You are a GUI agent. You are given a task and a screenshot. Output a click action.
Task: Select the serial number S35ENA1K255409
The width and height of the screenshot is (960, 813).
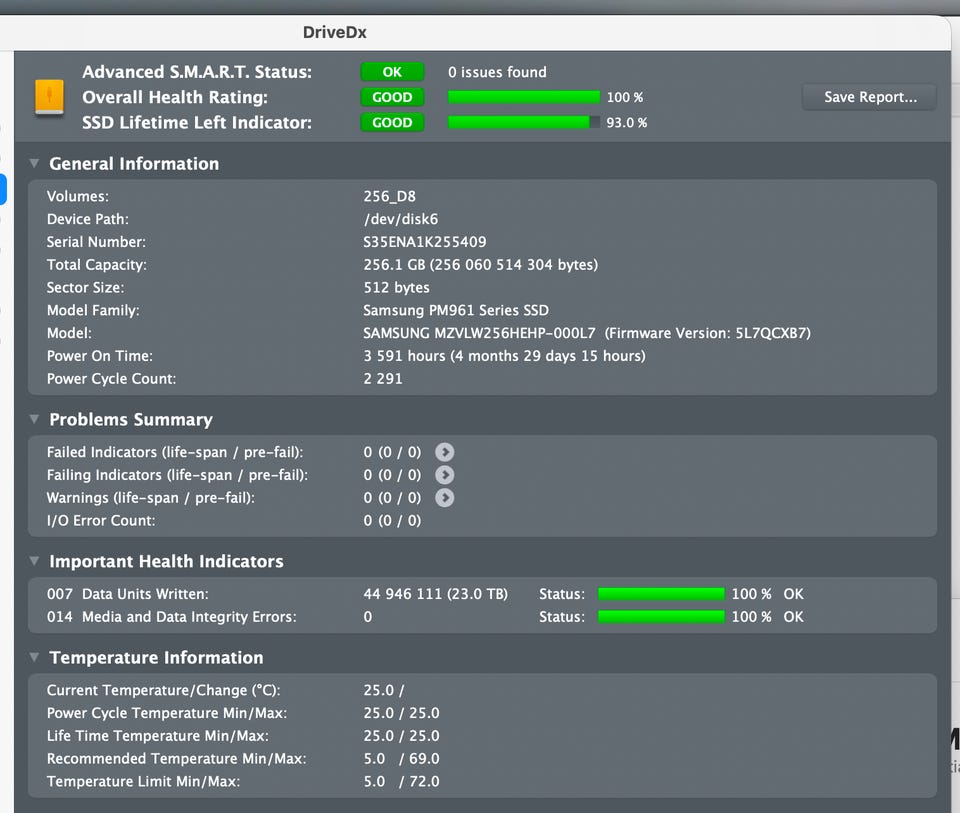[x=424, y=242]
